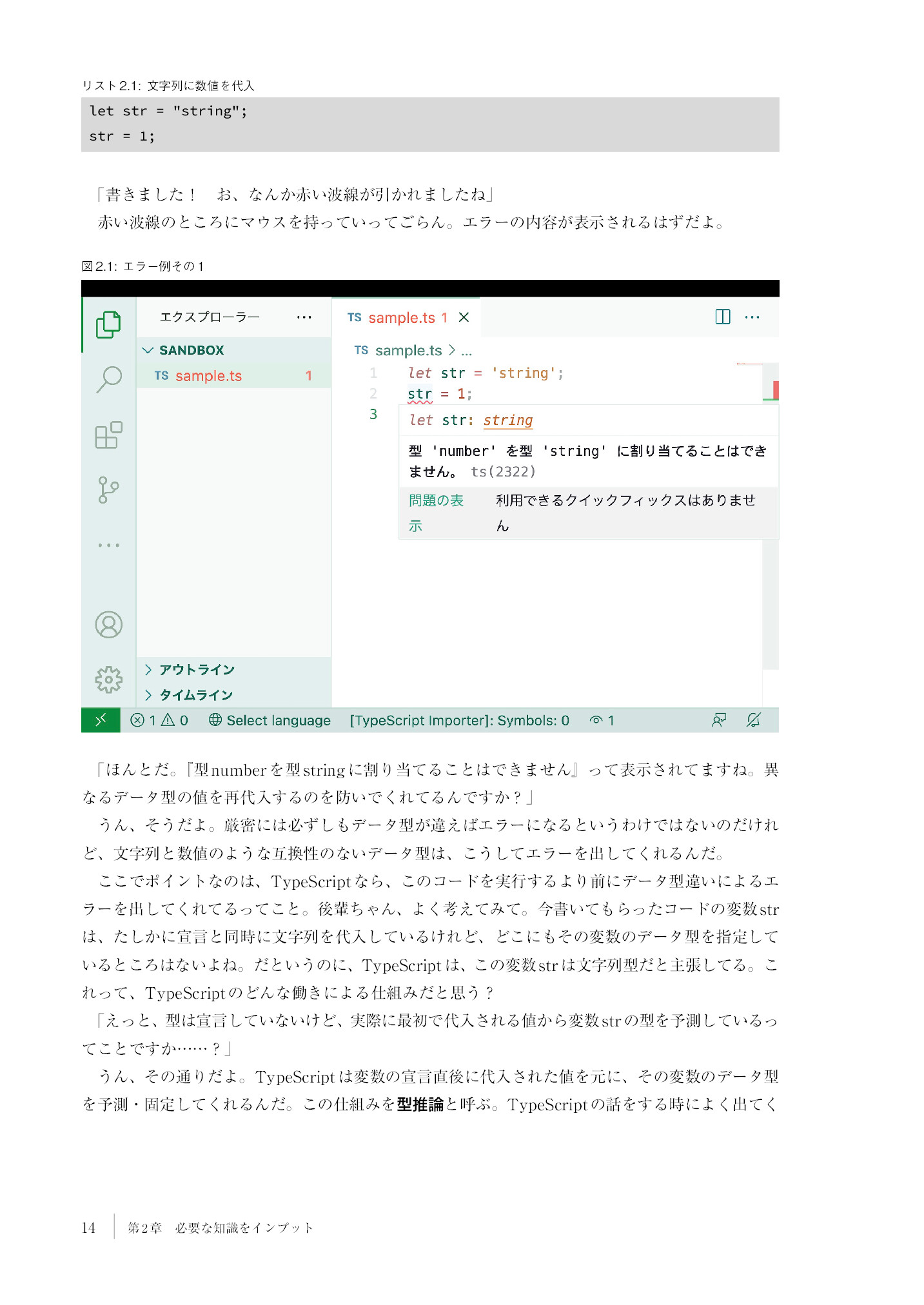Click the remote window indicator in status bar
Image resolution: width=924 pixels, height=1305 pixels.
coord(101,720)
